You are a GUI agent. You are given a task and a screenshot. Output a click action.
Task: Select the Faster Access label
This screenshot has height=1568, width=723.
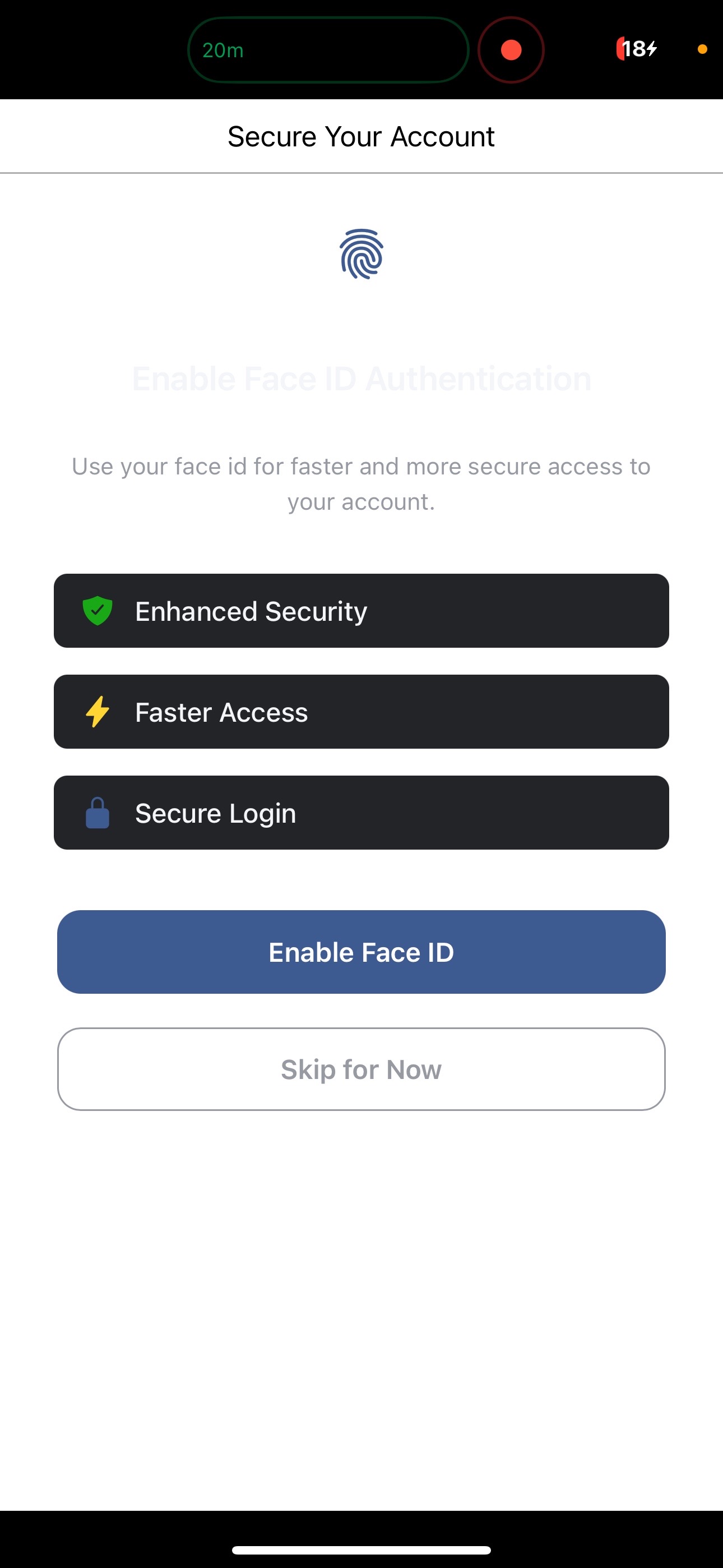(x=221, y=712)
